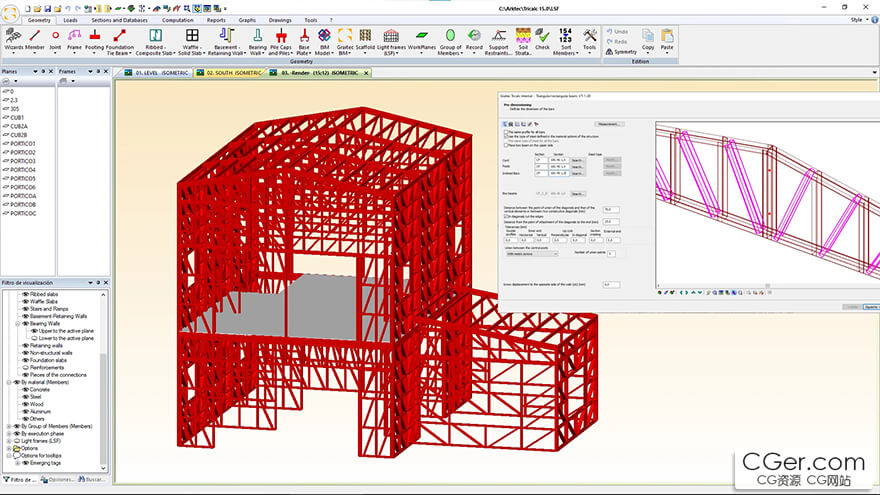Click the Redo button in Edition

[617, 42]
